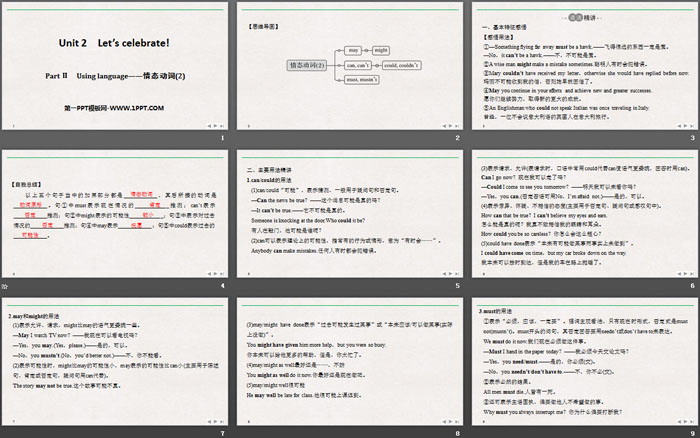Click the last-slide icon on slide 6
This screenshot has height=438, width=700.
click(x=692, y=274)
